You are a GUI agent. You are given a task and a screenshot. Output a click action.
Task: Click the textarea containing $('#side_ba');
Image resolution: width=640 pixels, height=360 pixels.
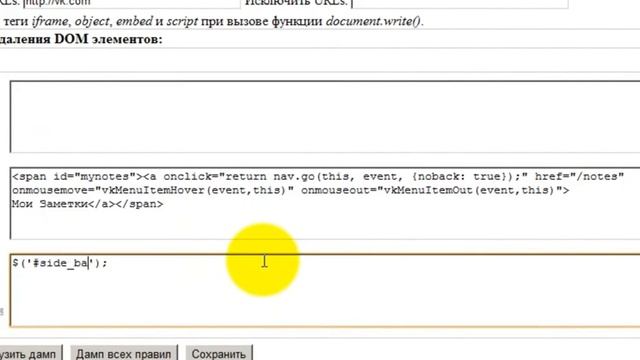pos(325,290)
